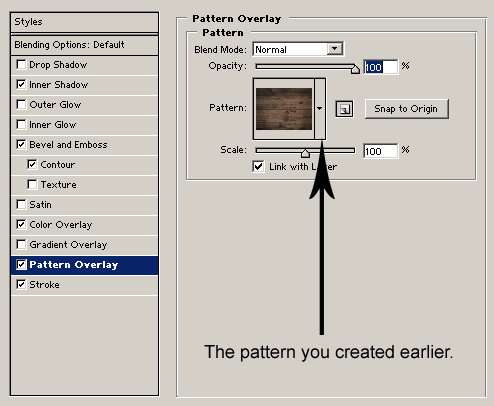Screen dimensions: 494x406
Task: Select the Inner Shadow style row
Action: pos(84,85)
